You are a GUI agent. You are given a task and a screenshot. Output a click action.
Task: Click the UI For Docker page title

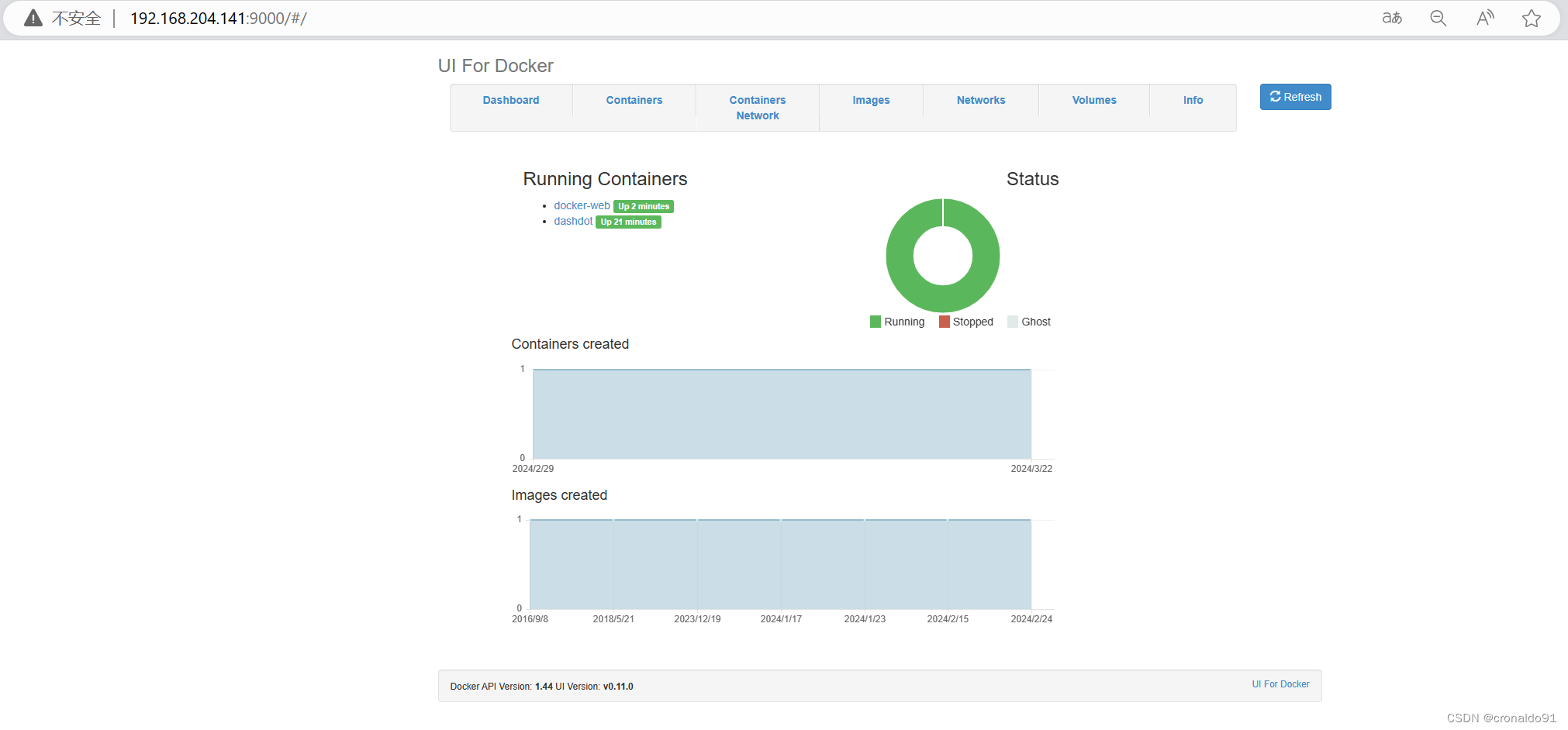coord(496,66)
